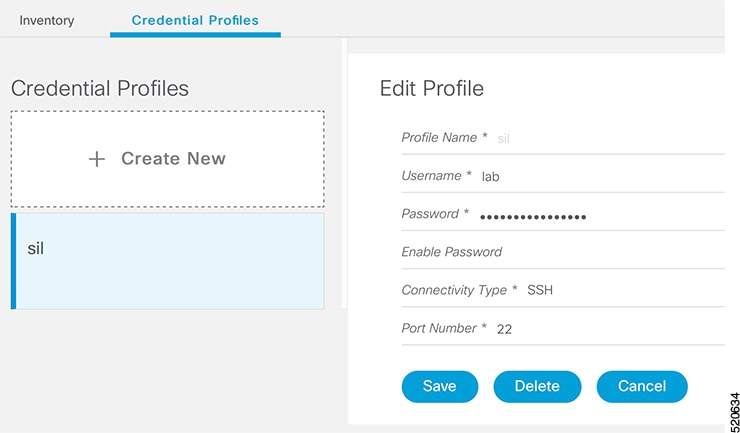Click the Edit Profile heading

[x=432, y=88]
